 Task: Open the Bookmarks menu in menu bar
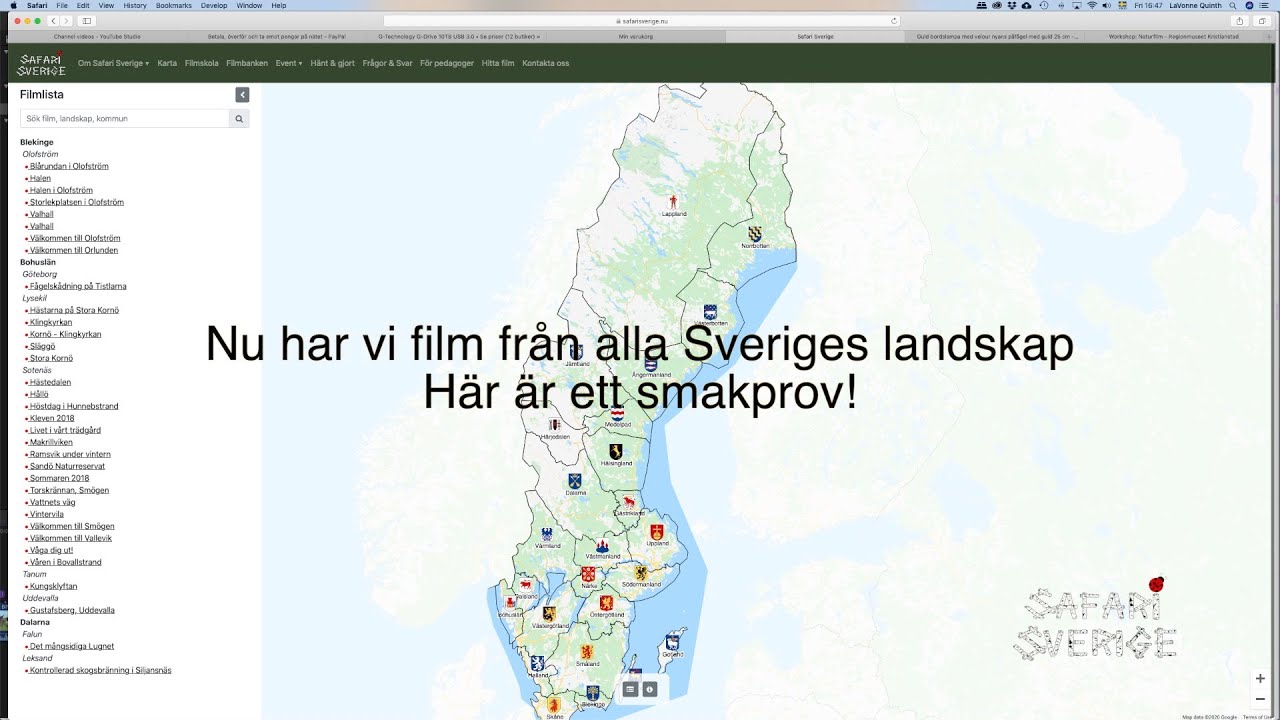[x=173, y=5]
